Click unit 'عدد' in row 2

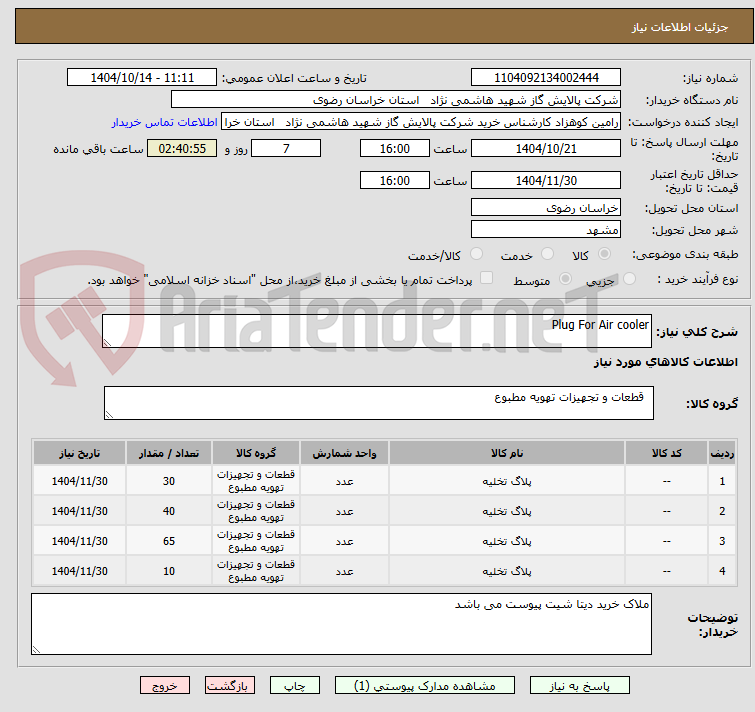coord(344,511)
